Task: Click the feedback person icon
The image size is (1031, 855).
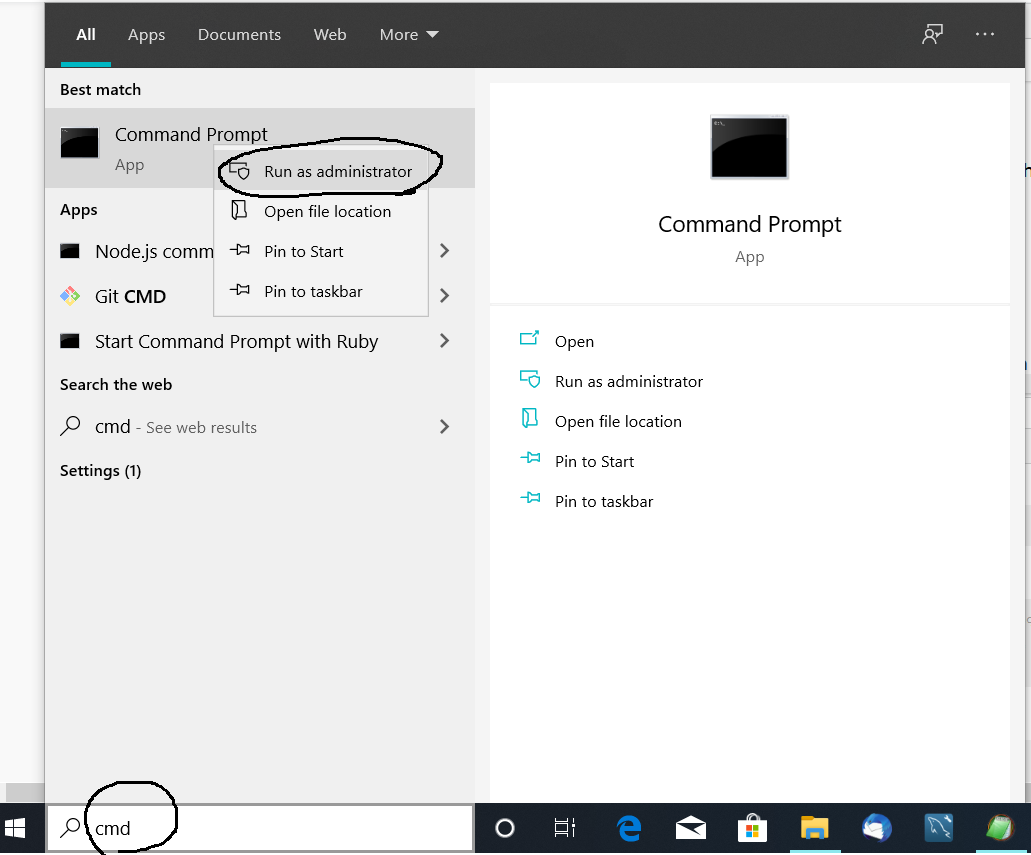Action: point(932,34)
